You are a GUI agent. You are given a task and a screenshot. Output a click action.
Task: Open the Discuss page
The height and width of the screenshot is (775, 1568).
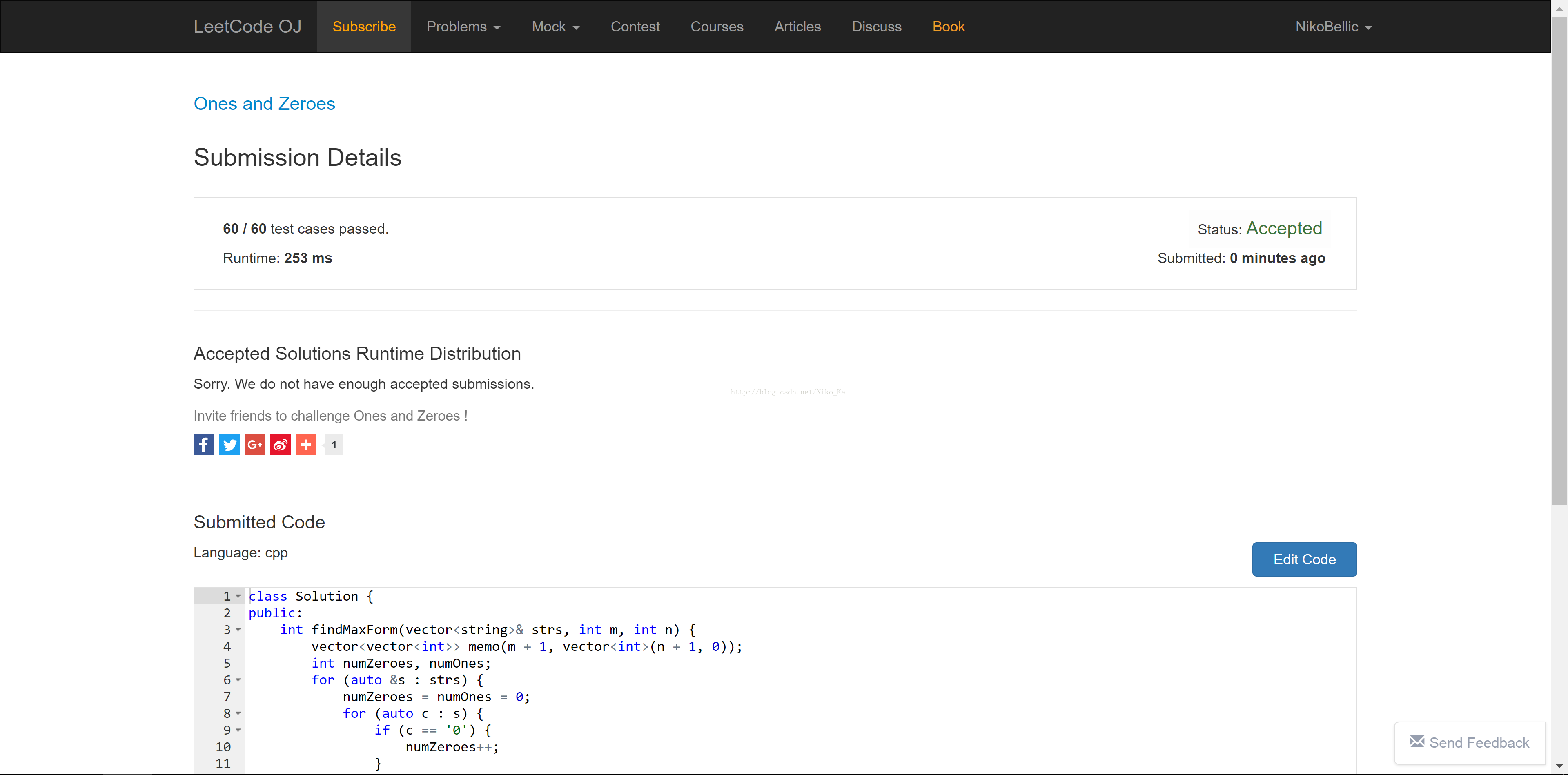pos(877,27)
